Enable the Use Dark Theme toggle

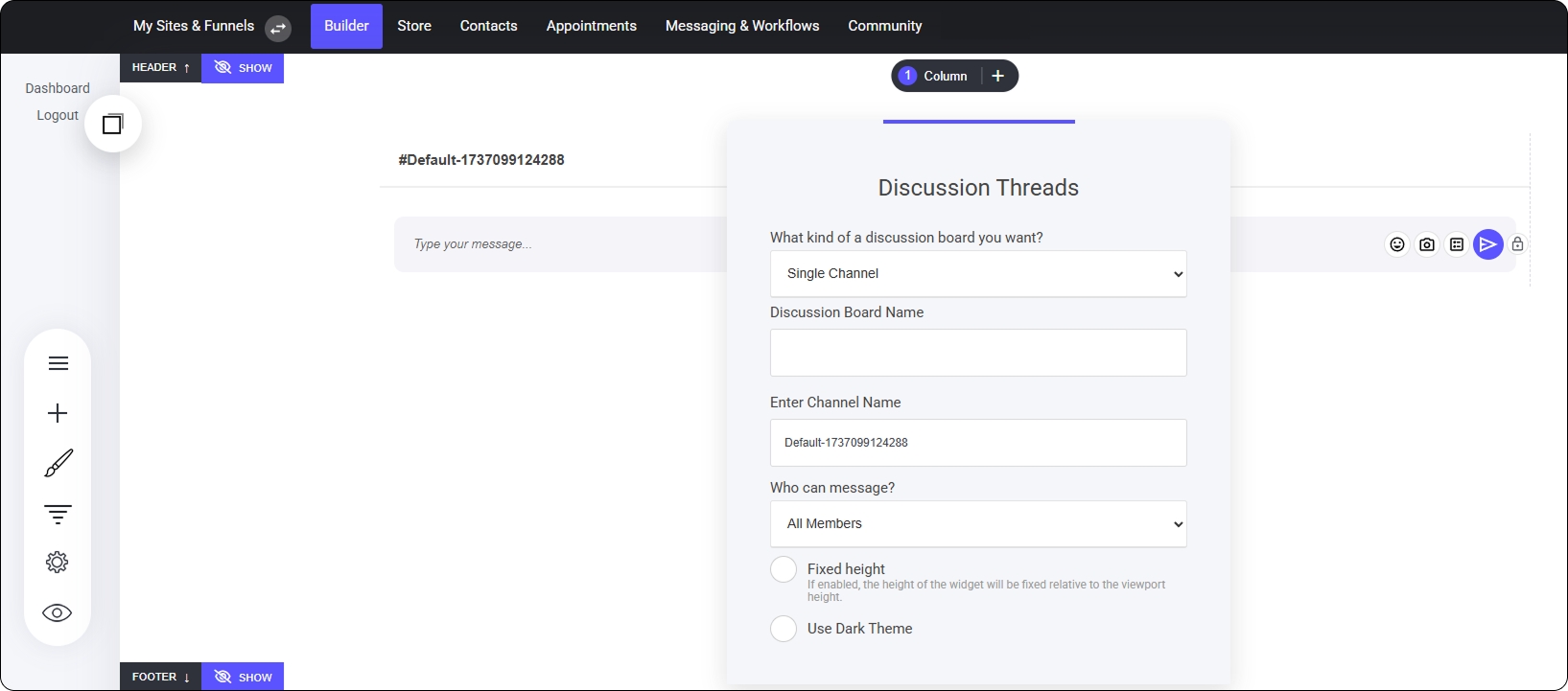tap(784, 629)
